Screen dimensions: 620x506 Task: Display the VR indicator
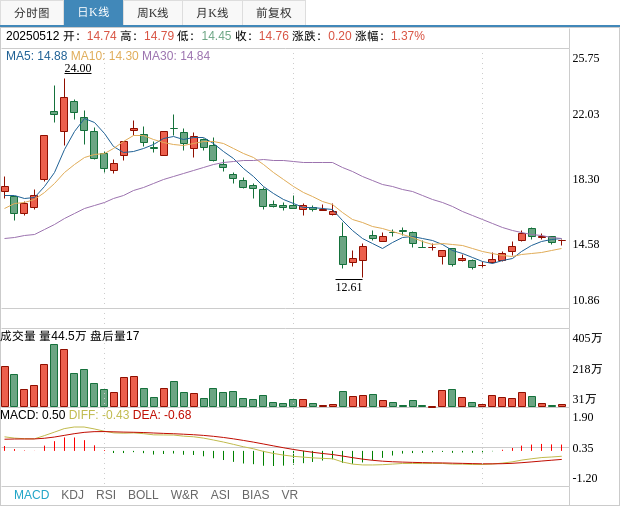pyautogui.click(x=289, y=495)
